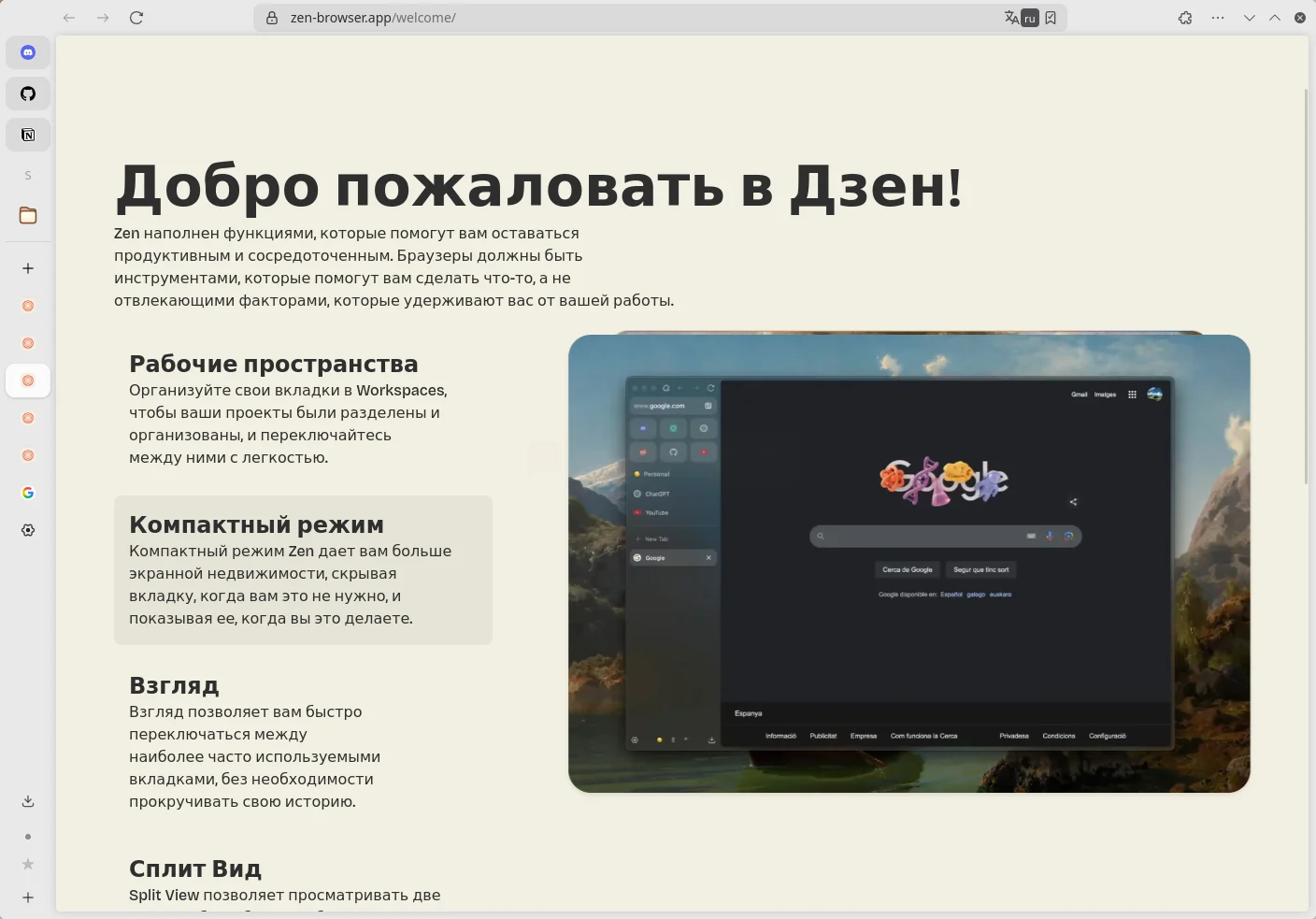
Task: Open the downloads panel icon
Action: tap(28, 801)
